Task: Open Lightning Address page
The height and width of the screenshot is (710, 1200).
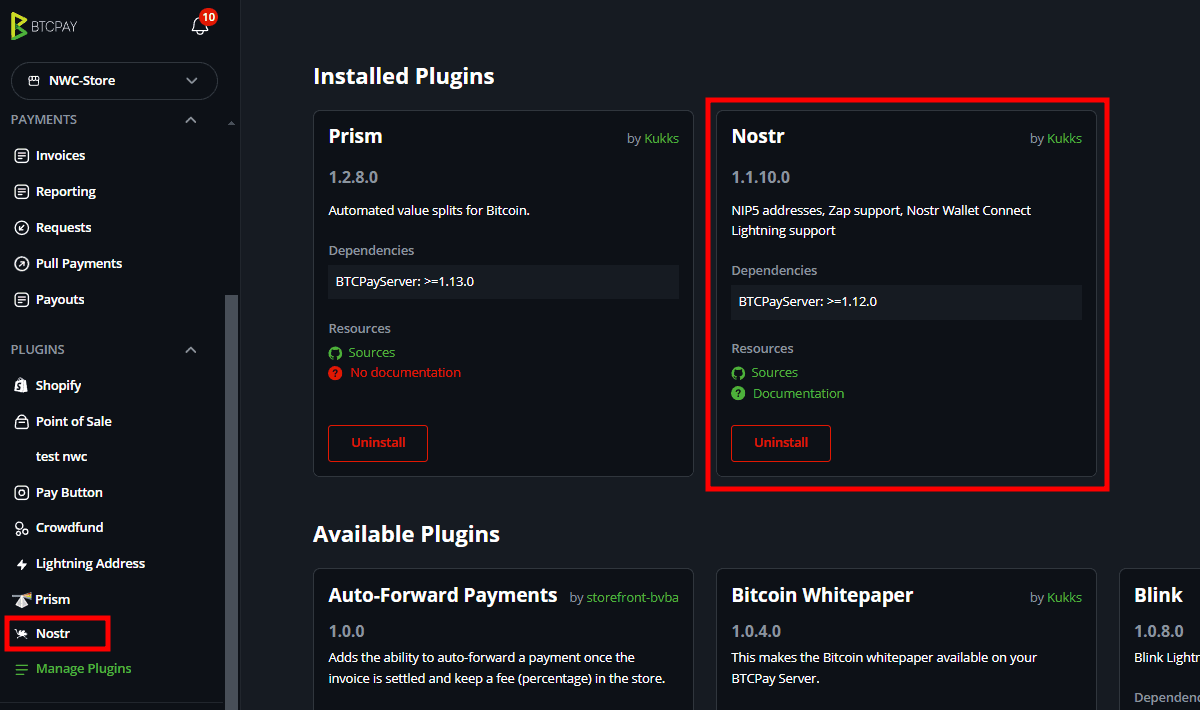Action: coord(90,564)
